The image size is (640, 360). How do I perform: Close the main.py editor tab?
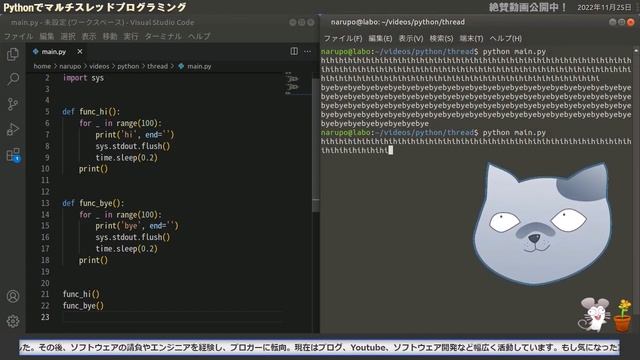80,51
